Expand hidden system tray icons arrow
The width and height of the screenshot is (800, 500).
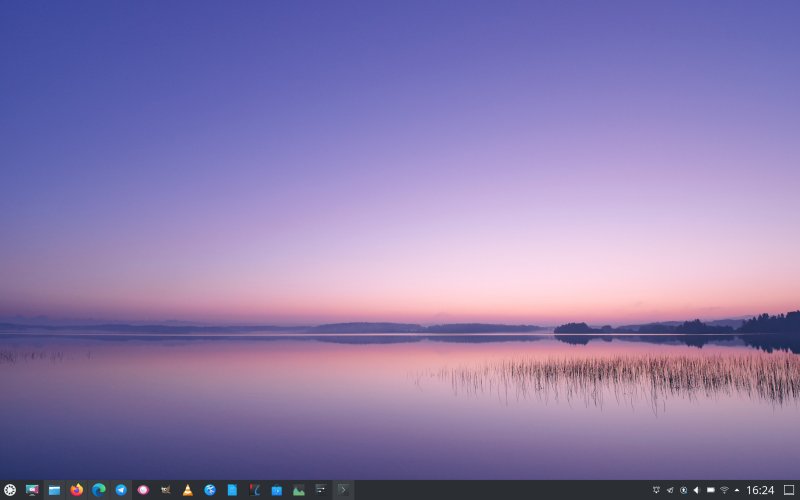[x=737, y=490]
